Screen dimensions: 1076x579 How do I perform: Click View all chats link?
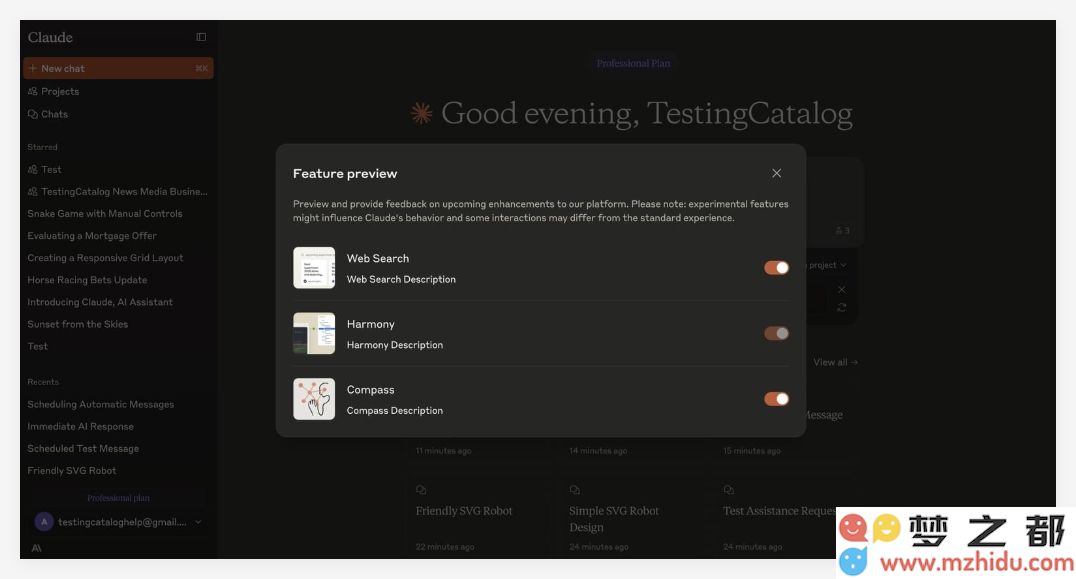(835, 362)
